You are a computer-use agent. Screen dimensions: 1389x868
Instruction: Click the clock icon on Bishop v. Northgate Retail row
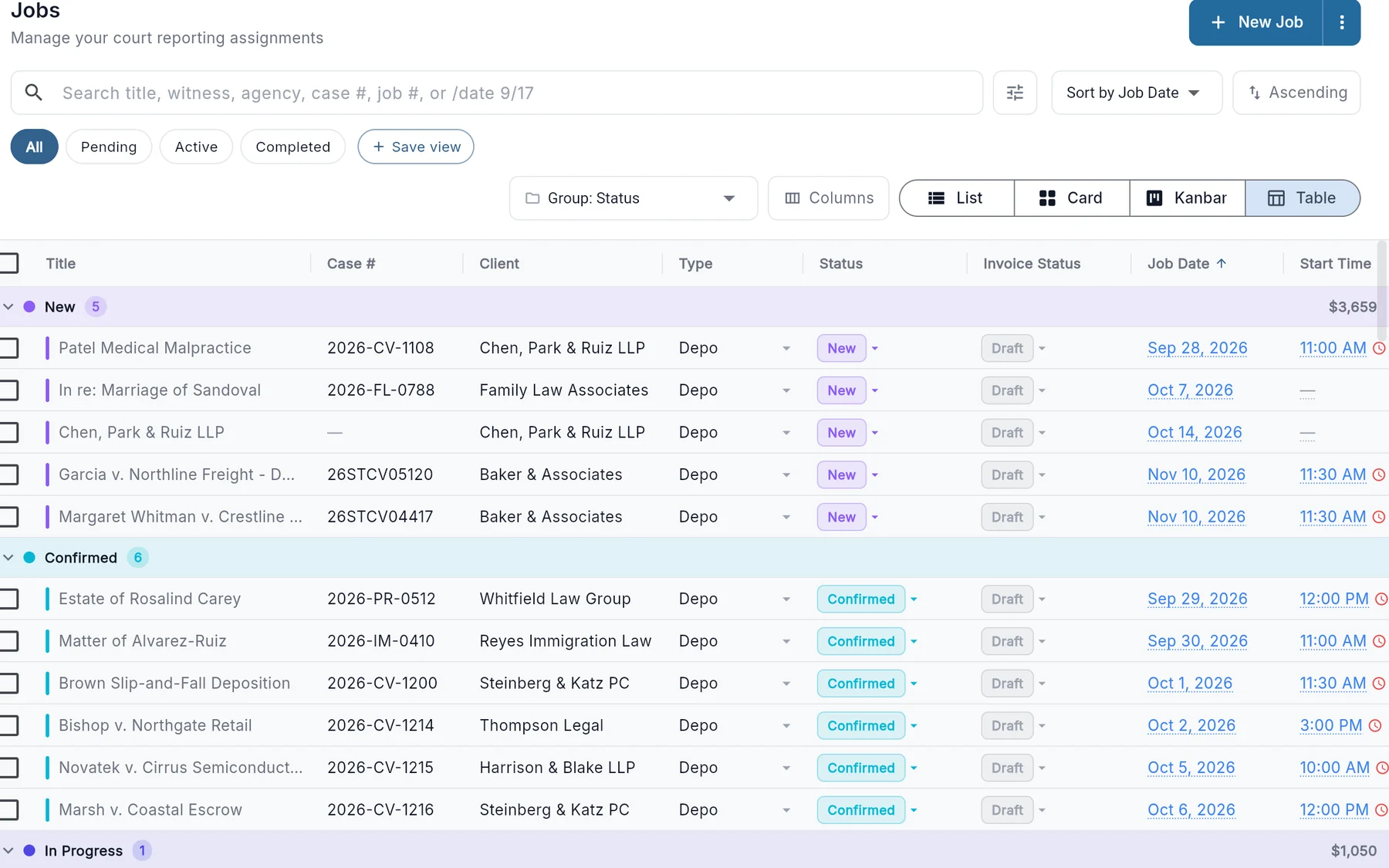click(x=1375, y=725)
